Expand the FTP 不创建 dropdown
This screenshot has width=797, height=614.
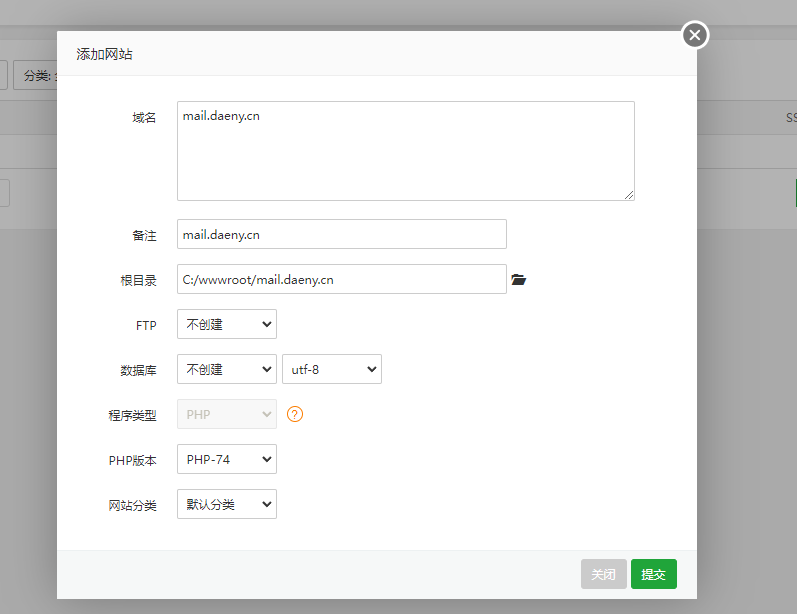pos(227,324)
